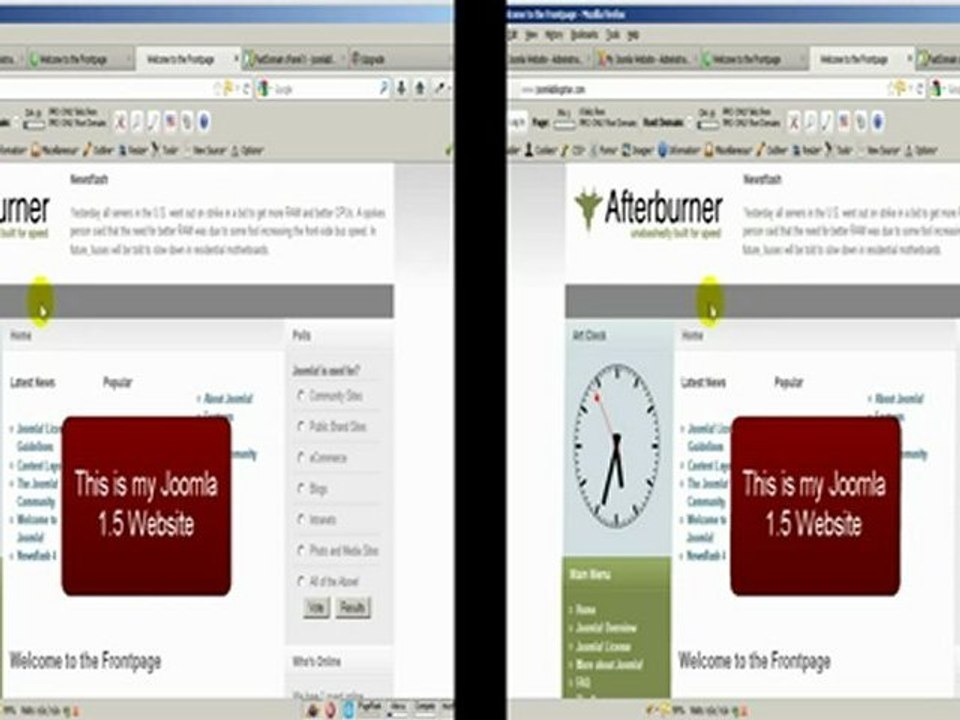Image resolution: width=960 pixels, height=720 pixels.
Task: Click Options in right window developer toolbar
Action: click(921, 150)
